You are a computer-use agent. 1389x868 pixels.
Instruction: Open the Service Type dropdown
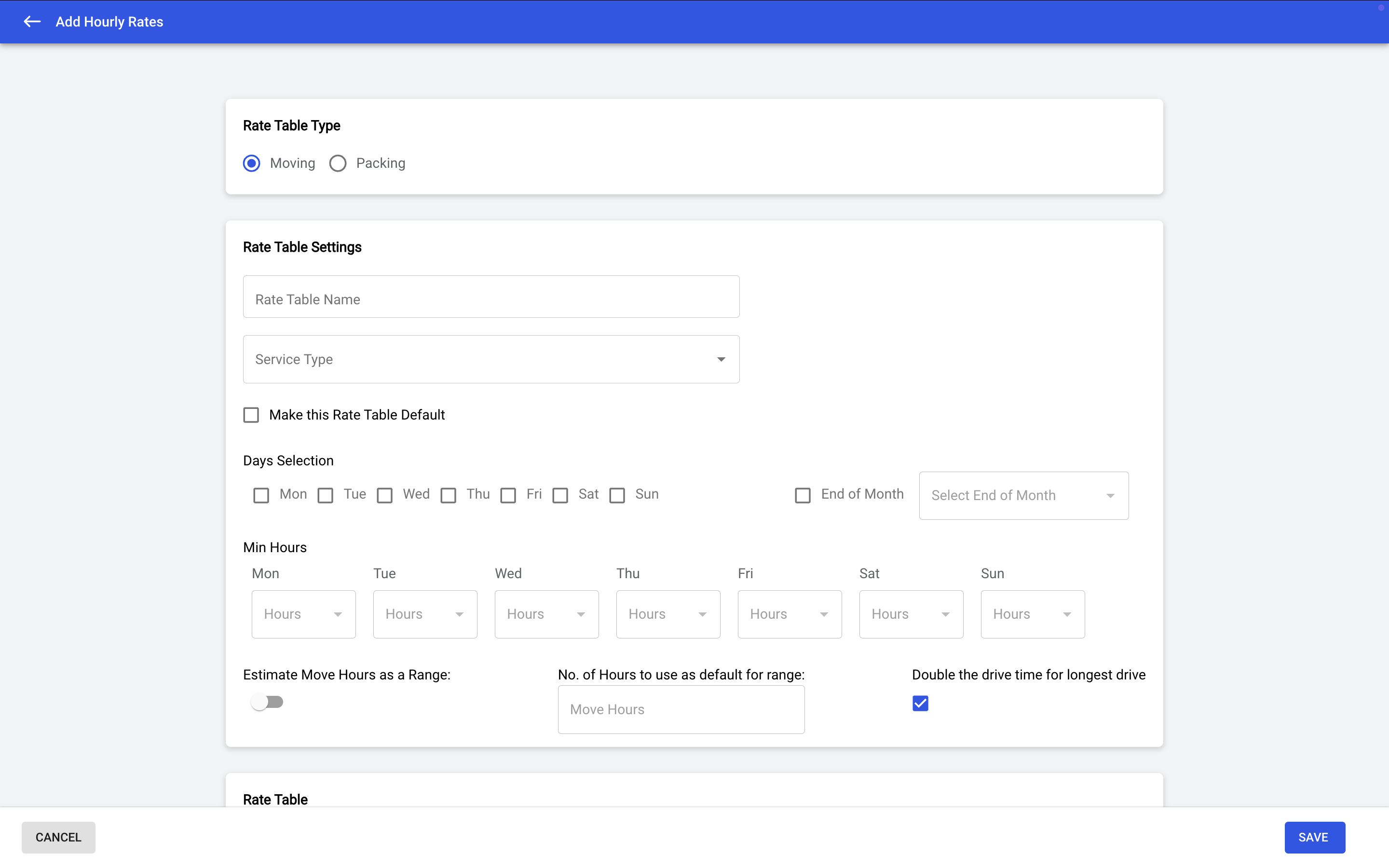coord(491,359)
